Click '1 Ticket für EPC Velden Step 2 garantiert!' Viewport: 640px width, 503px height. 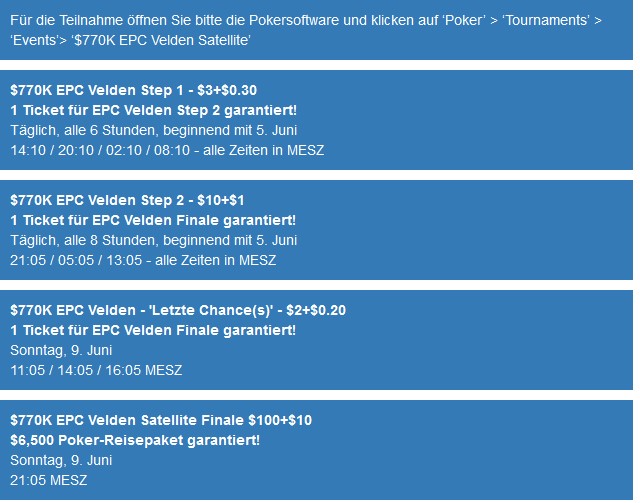click(153, 110)
